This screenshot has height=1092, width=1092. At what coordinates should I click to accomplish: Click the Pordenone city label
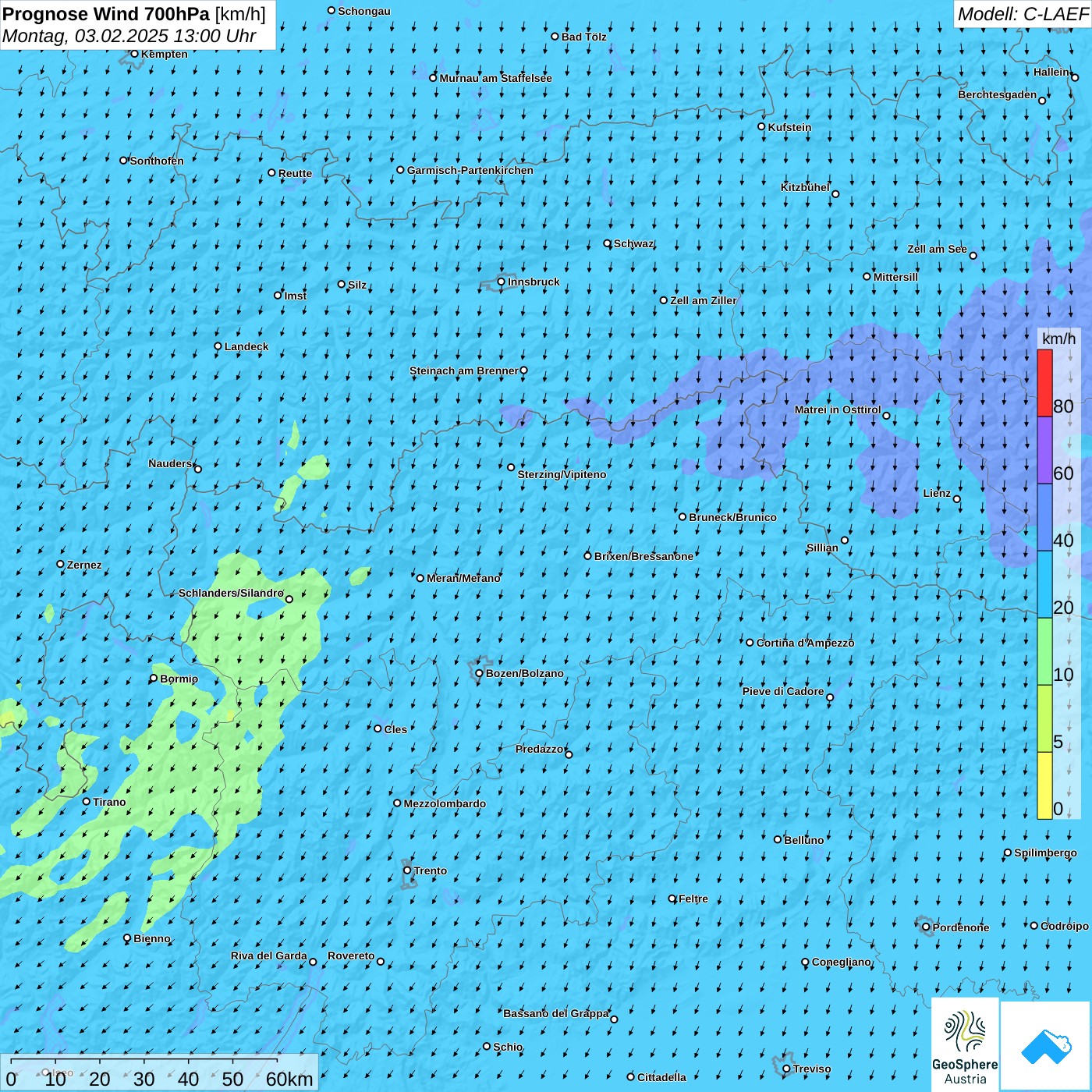click(961, 927)
